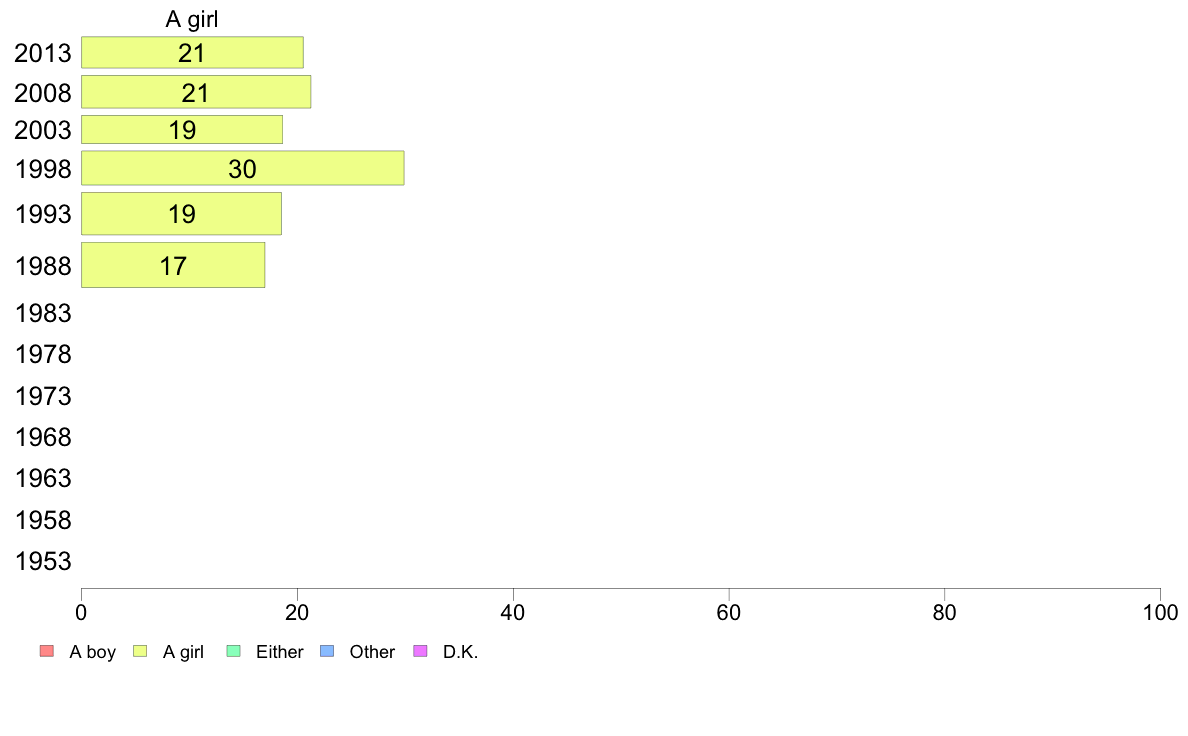1188x736 pixels.
Task: Click the yellow A girl legend swatch
Action: point(140,651)
